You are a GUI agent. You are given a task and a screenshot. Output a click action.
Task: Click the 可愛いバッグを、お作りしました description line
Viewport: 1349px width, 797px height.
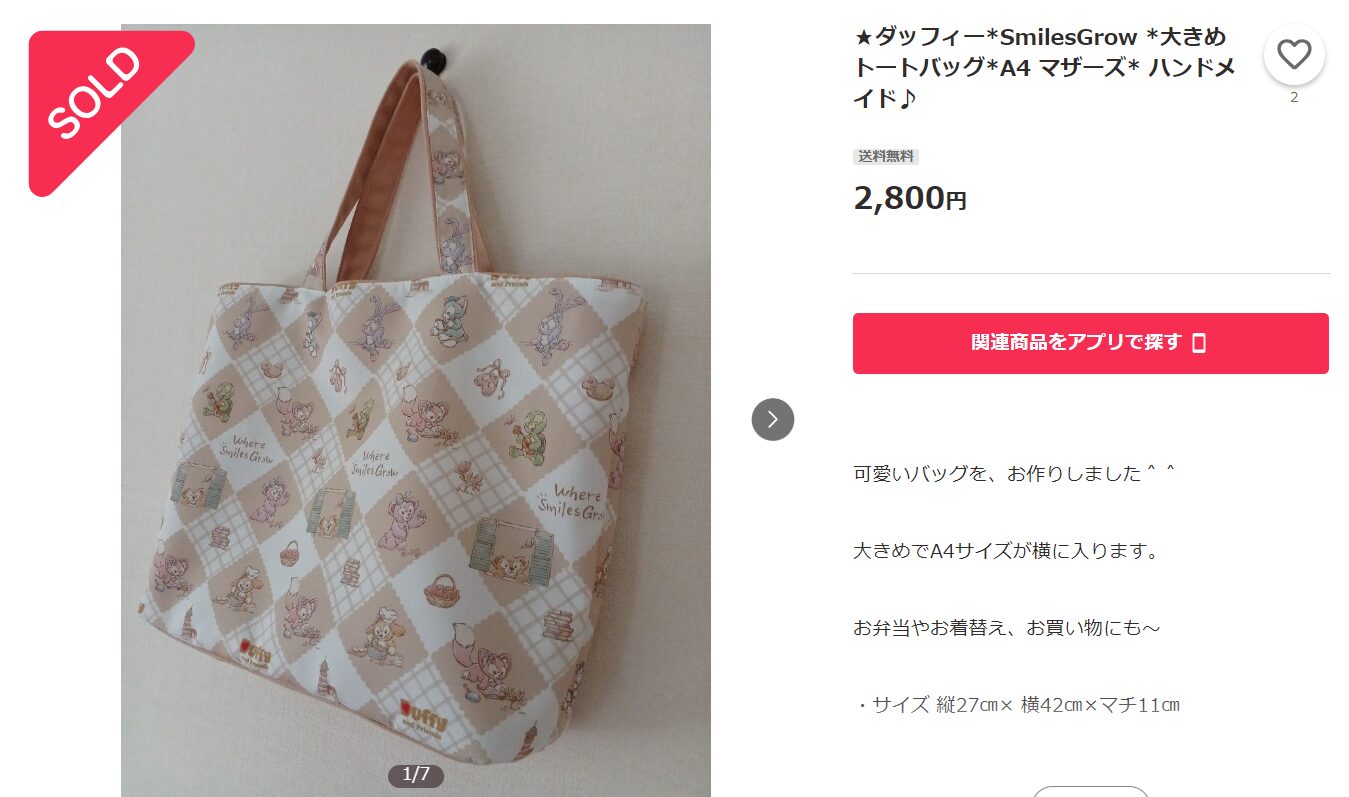tap(1013, 473)
